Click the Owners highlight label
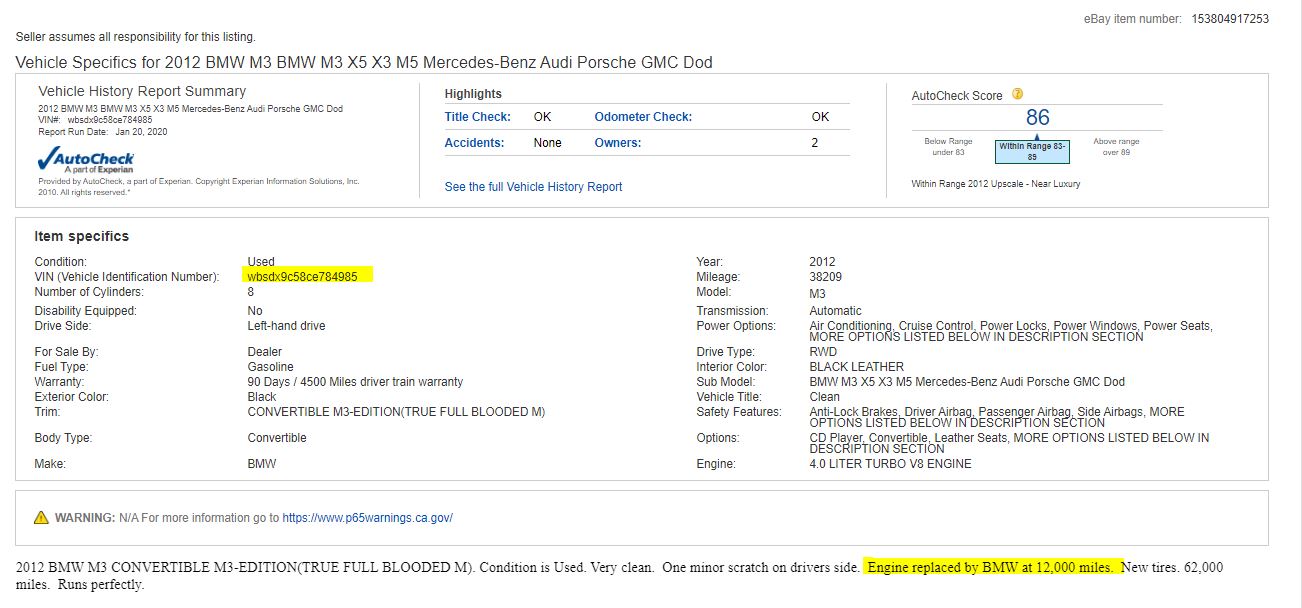Image resolution: width=1302 pixels, height=608 pixels. pos(618,143)
